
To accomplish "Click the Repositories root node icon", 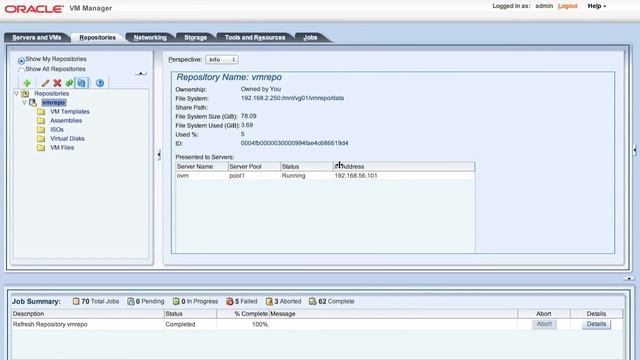I will [x=25, y=93].
